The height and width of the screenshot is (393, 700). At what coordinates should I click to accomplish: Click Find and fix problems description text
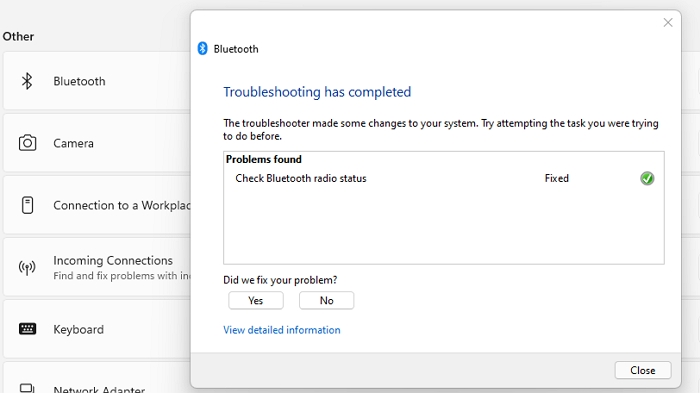click(x=122, y=276)
